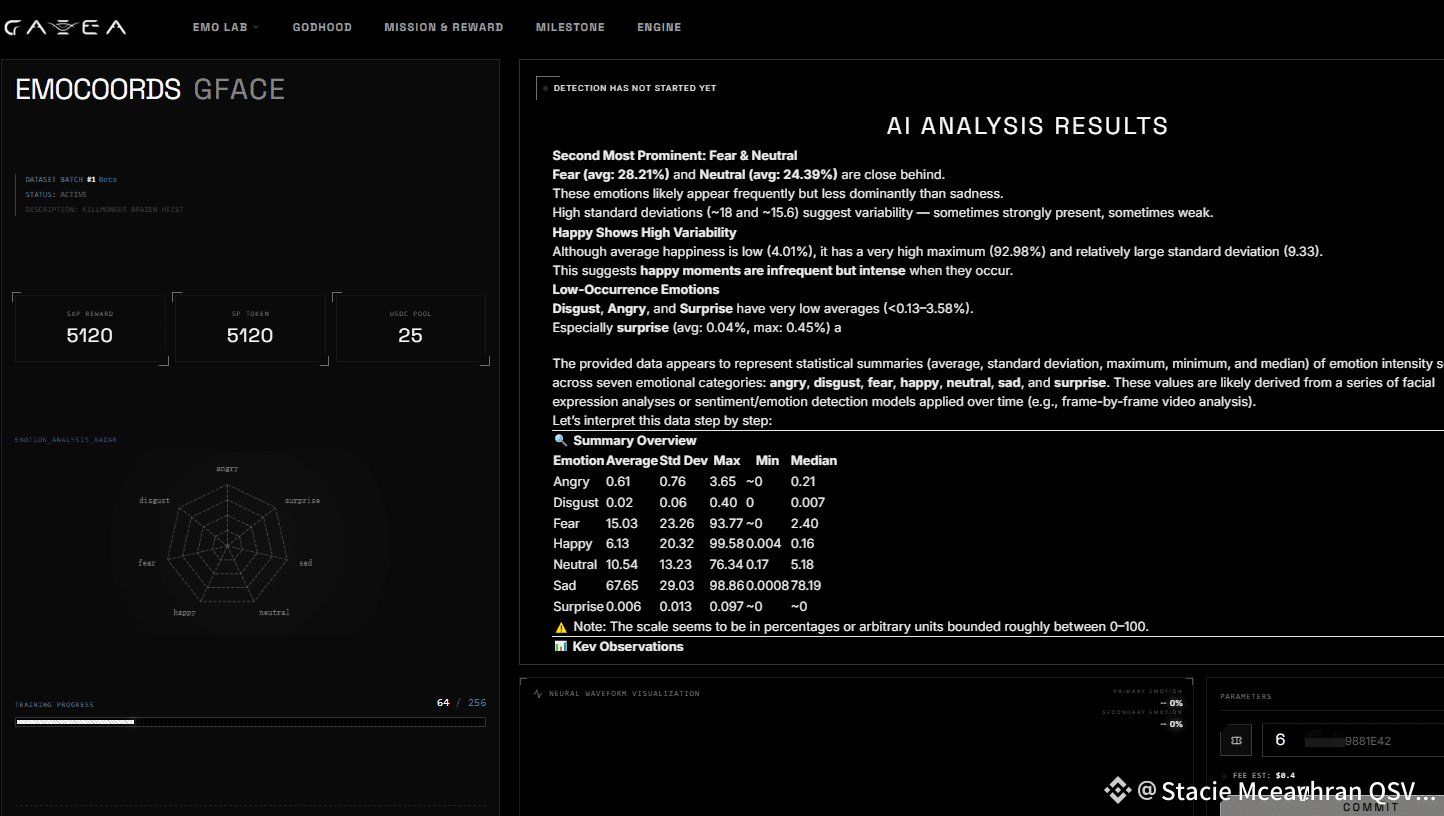Click the warning icon beside Note
The image size is (1444, 816).
tap(561, 627)
